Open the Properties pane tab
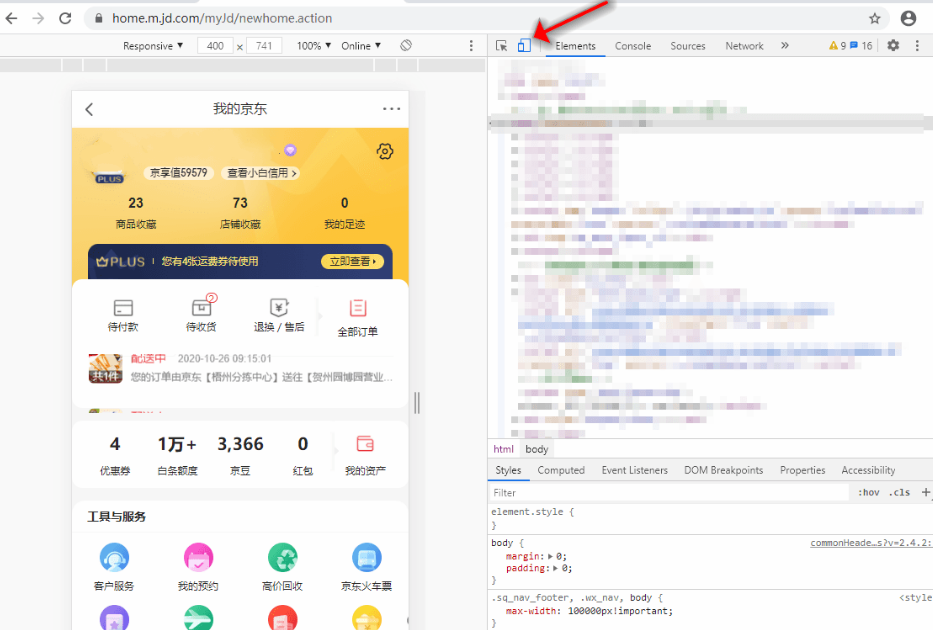 click(803, 470)
